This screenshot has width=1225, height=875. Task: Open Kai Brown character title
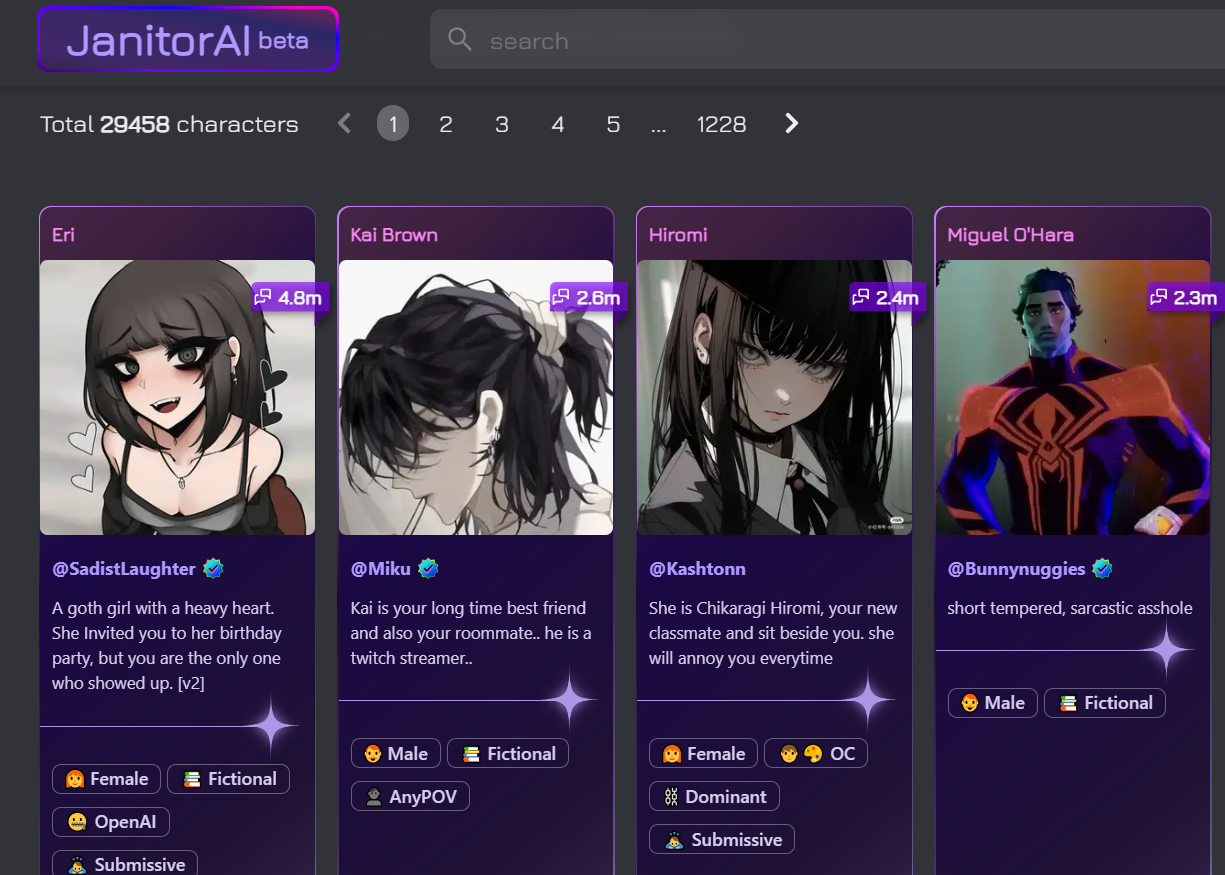point(394,235)
